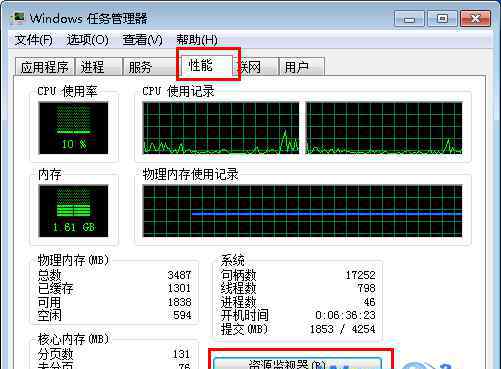
Task: Click the 分页数 label
Action: click(x=55, y=354)
